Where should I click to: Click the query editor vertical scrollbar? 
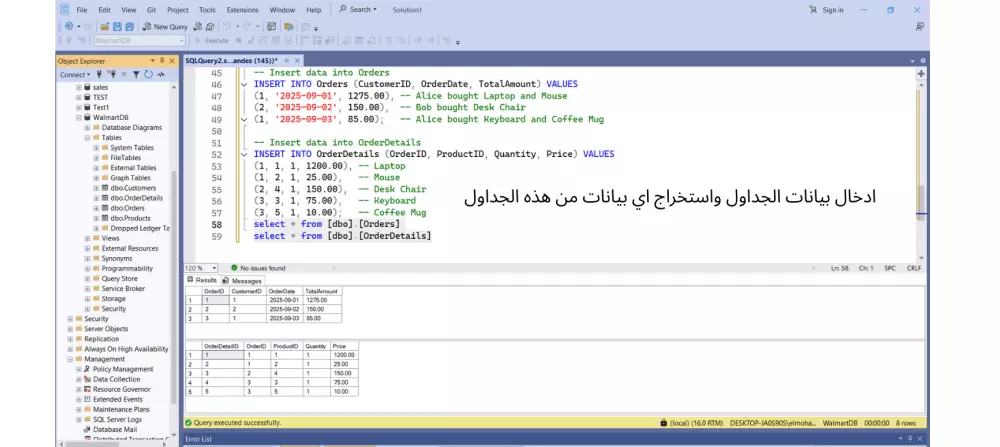[921, 172]
